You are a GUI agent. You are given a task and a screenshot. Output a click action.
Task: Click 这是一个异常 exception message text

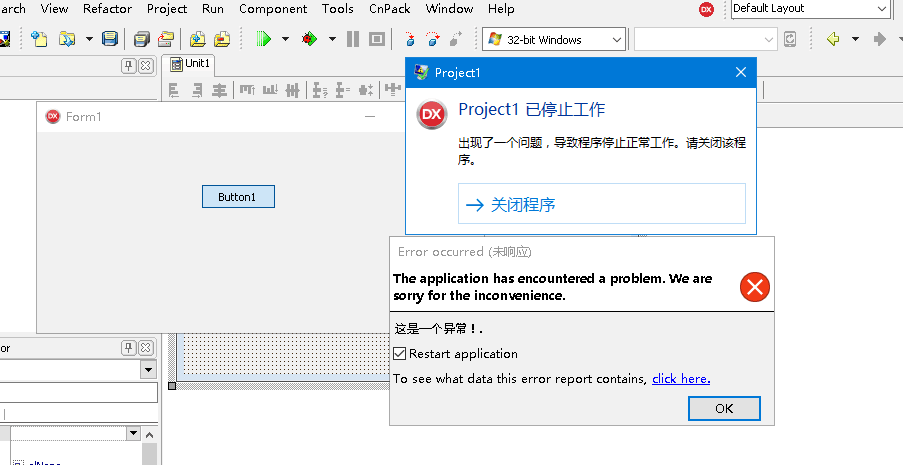click(x=438, y=329)
